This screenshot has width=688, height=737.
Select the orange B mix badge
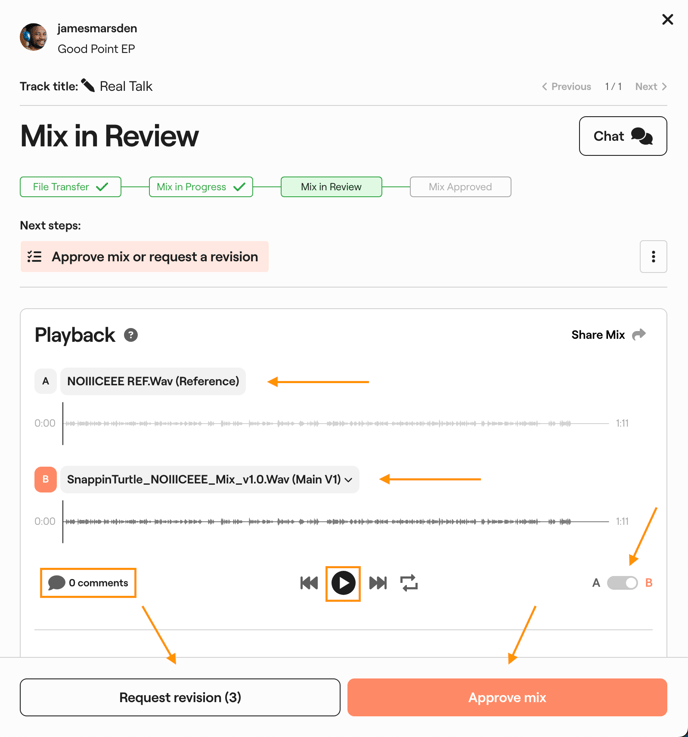point(46,479)
